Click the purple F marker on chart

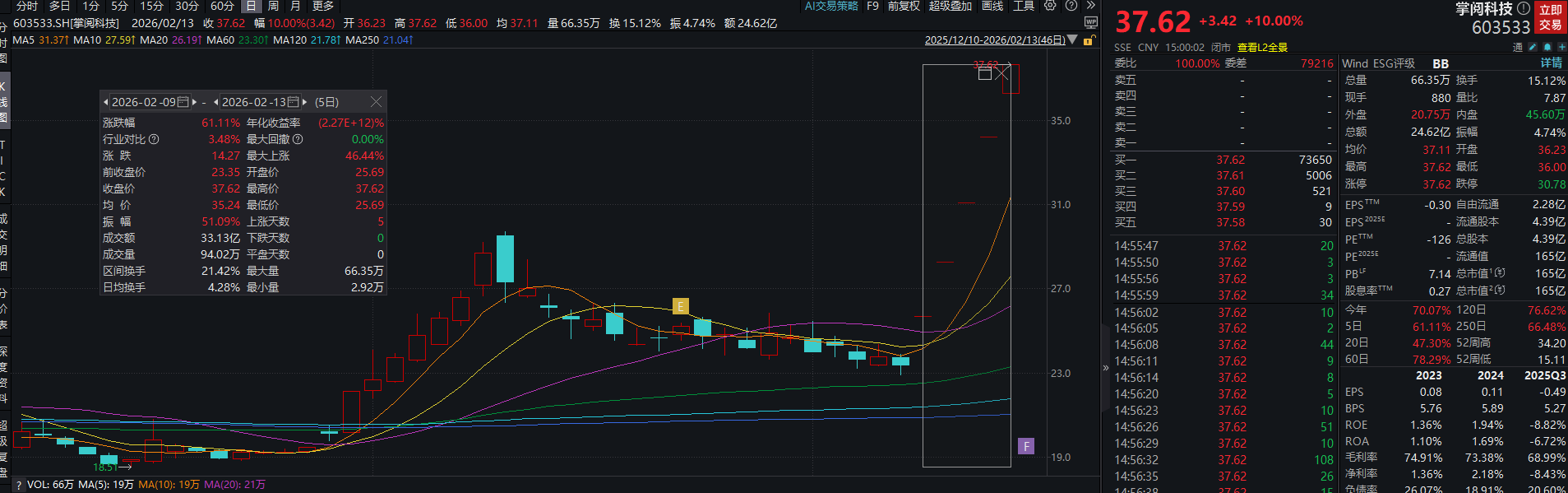(1025, 446)
